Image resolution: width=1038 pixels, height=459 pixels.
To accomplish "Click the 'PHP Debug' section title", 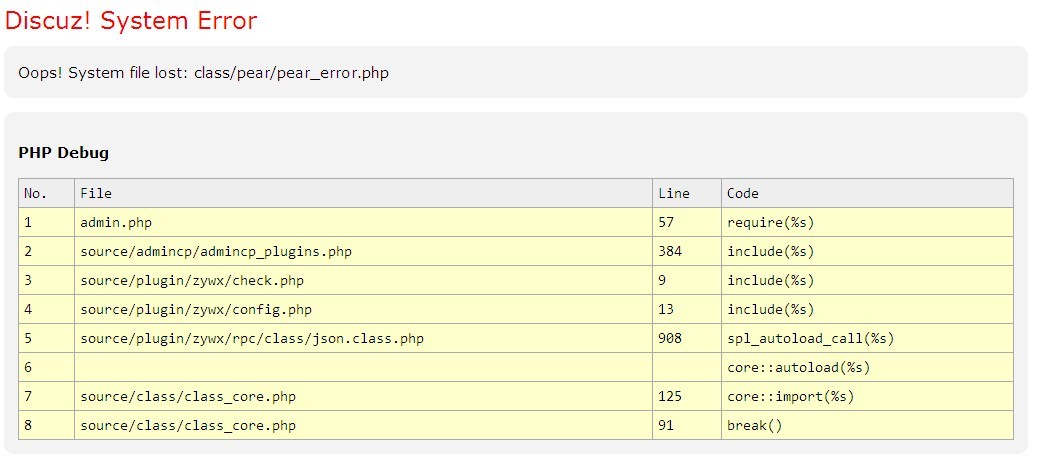I will pyautogui.click(x=64, y=153).
